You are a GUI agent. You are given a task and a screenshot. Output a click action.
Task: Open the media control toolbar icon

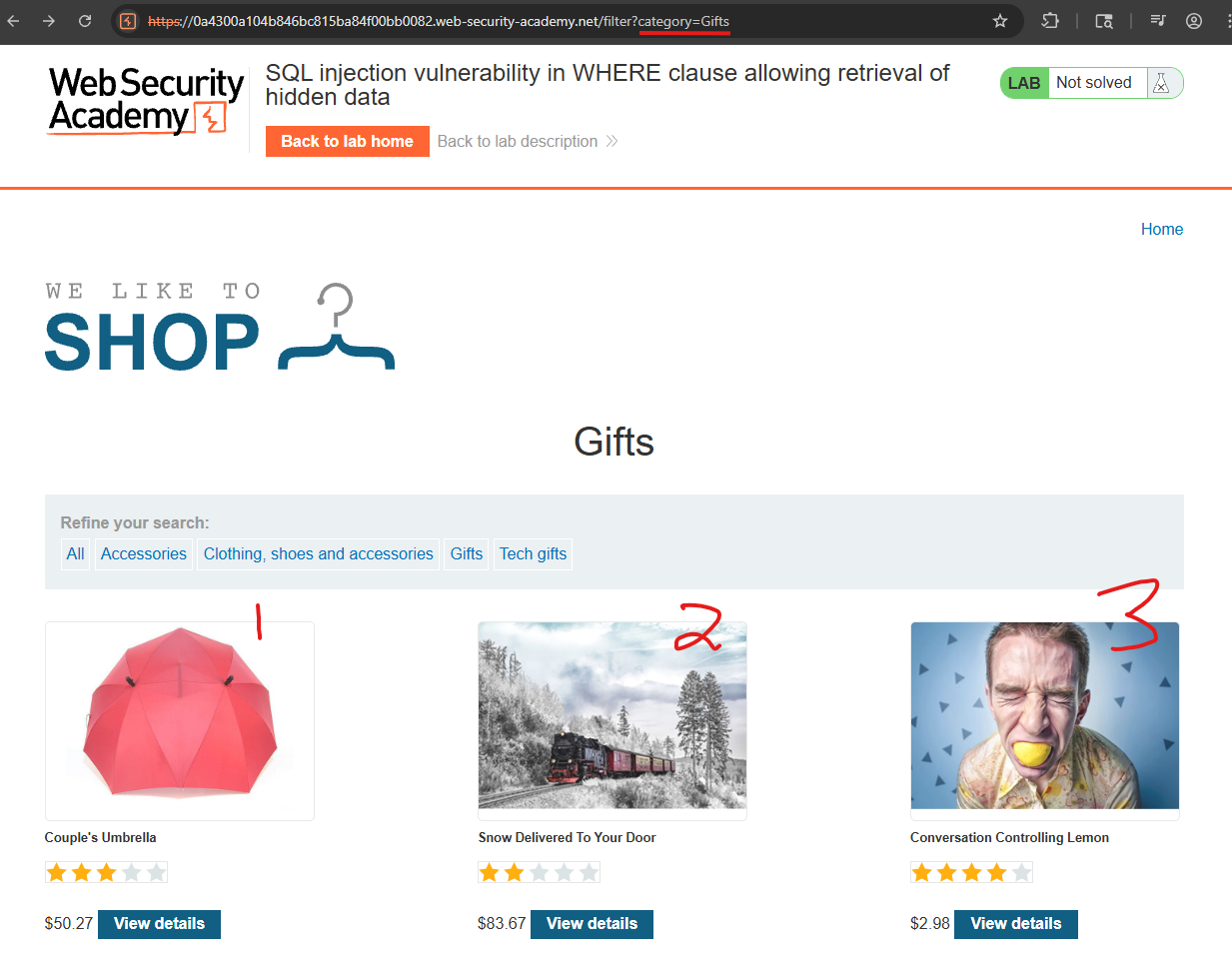pos(1158,21)
